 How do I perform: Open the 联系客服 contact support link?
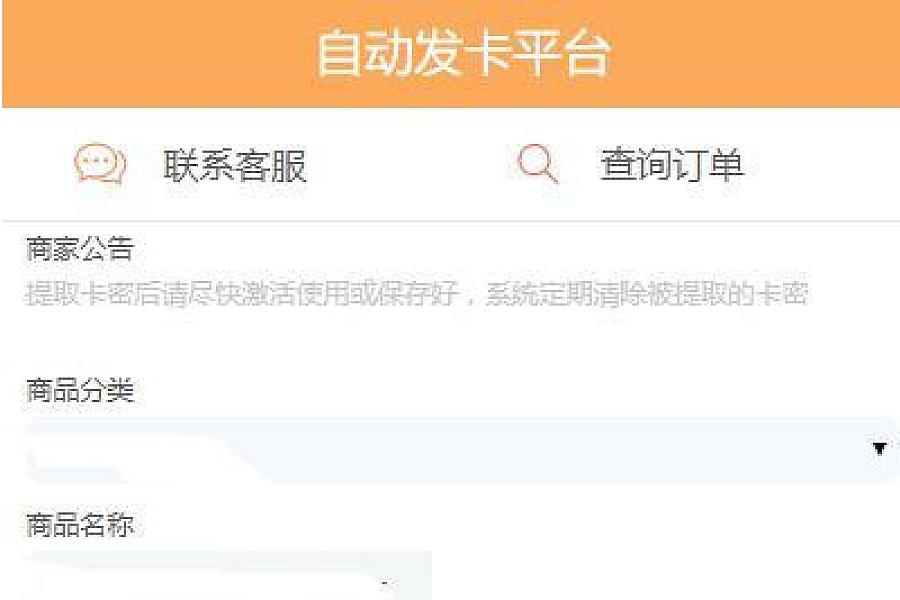235,165
